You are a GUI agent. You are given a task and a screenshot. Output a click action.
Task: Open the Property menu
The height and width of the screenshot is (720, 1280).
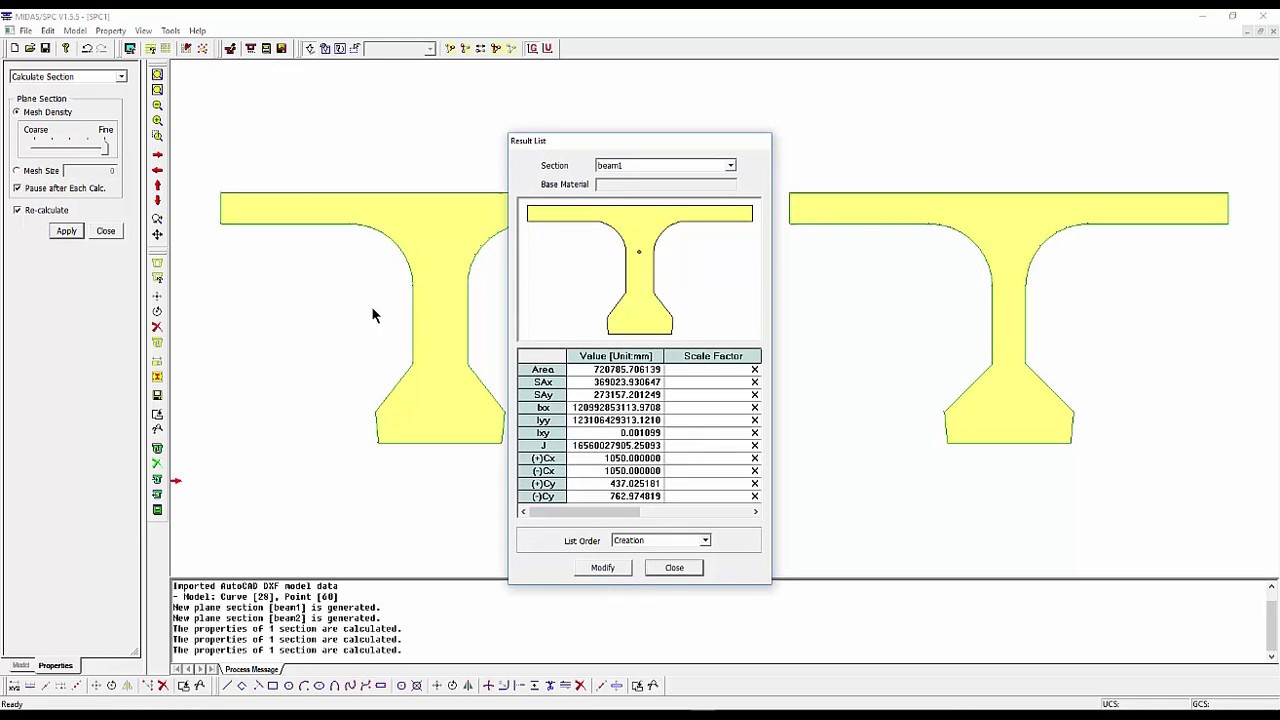coord(111,31)
